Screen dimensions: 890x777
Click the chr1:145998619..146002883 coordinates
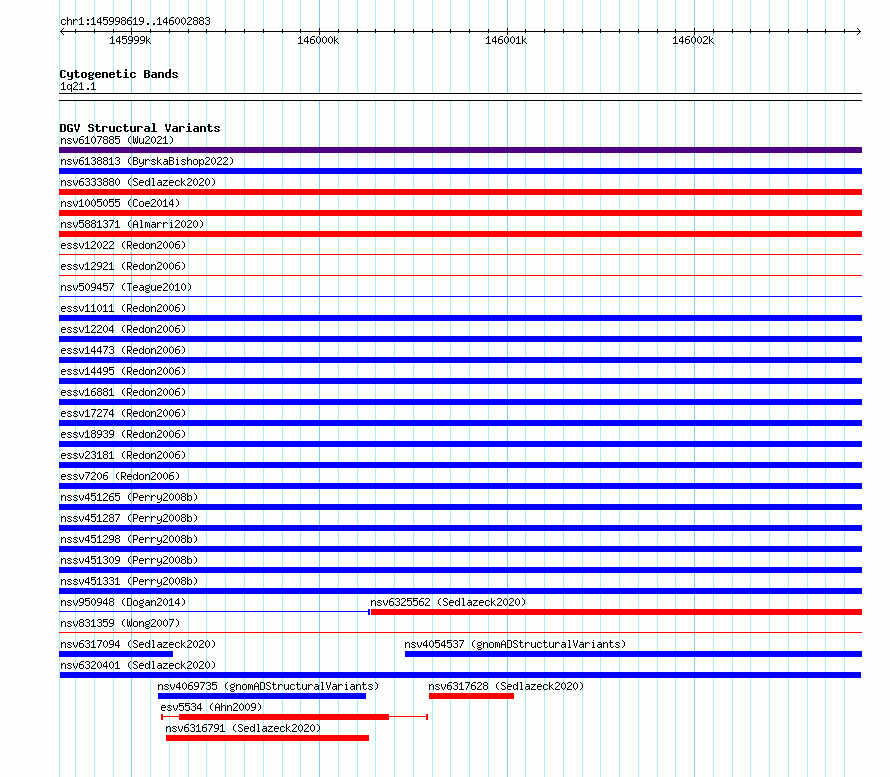tap(135, 21)
